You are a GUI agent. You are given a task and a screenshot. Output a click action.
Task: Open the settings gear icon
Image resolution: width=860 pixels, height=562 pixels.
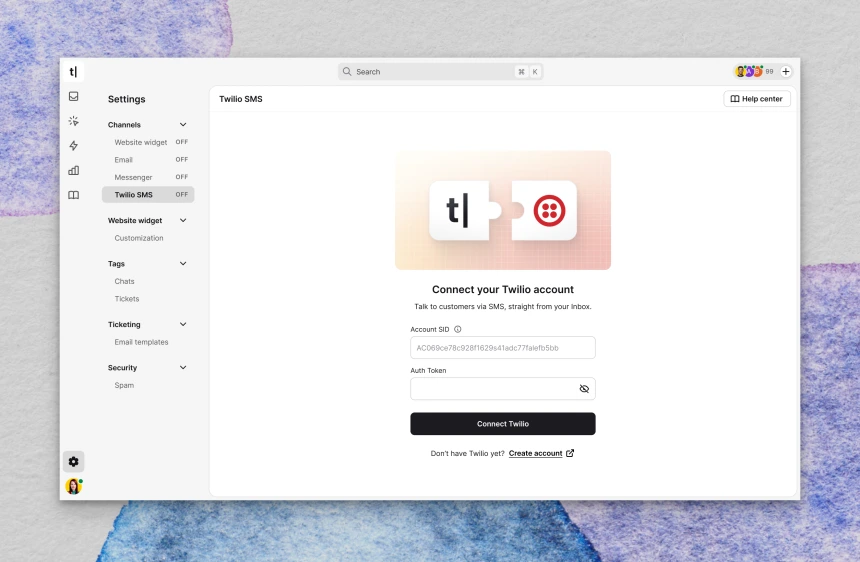point(73,462)
